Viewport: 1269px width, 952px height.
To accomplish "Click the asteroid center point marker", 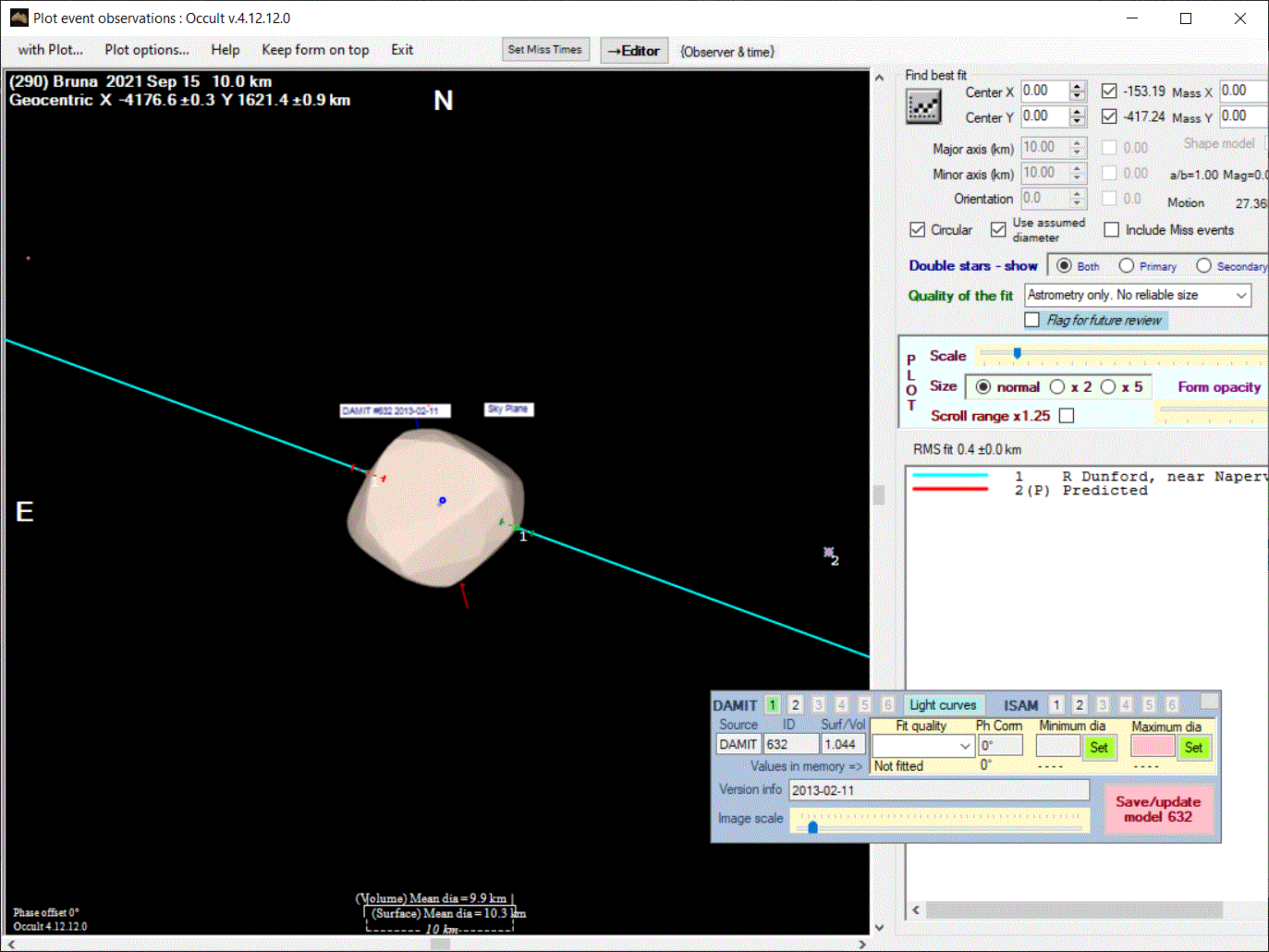I will click(x=442, y=500).
